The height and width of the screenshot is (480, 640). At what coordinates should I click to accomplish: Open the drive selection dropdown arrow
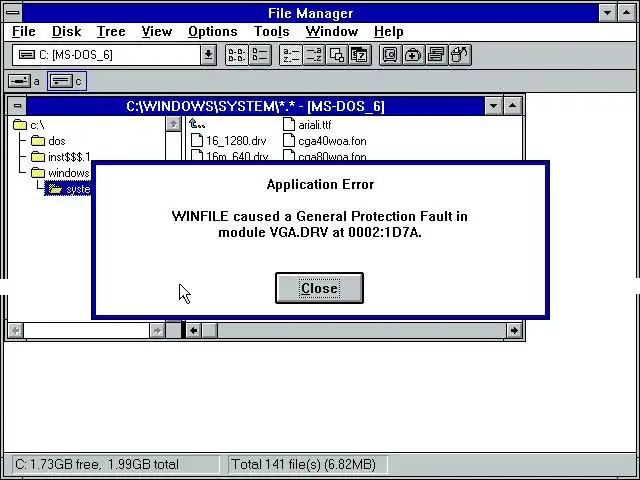[208, 55]
